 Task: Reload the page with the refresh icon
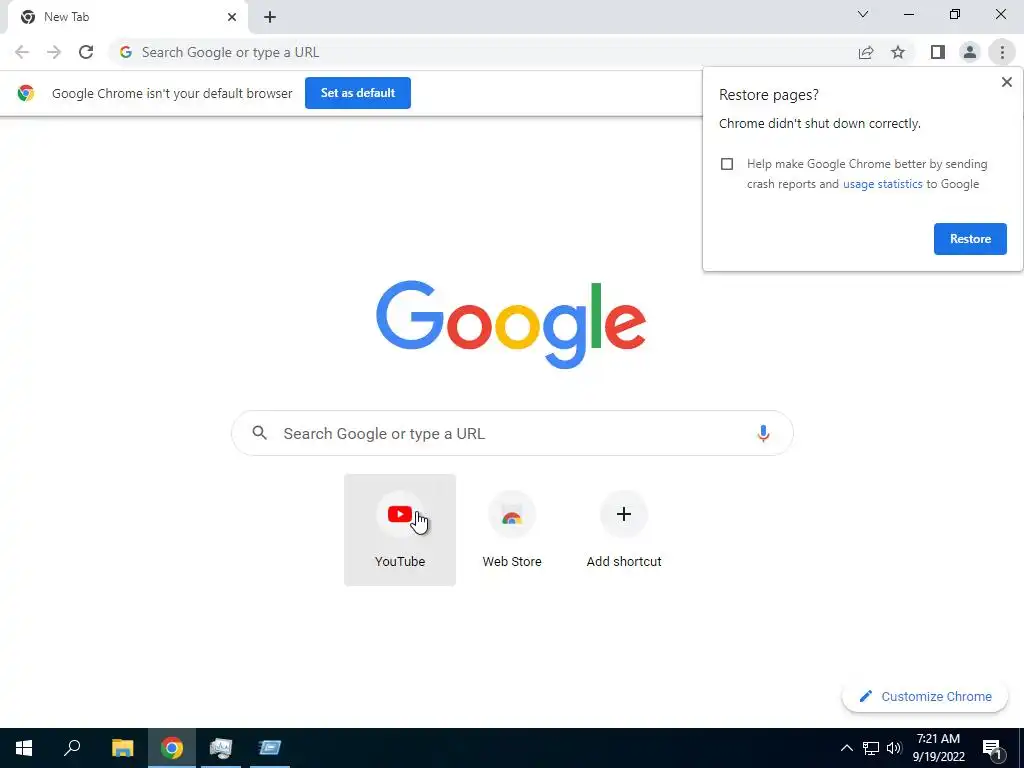[86, 52]
